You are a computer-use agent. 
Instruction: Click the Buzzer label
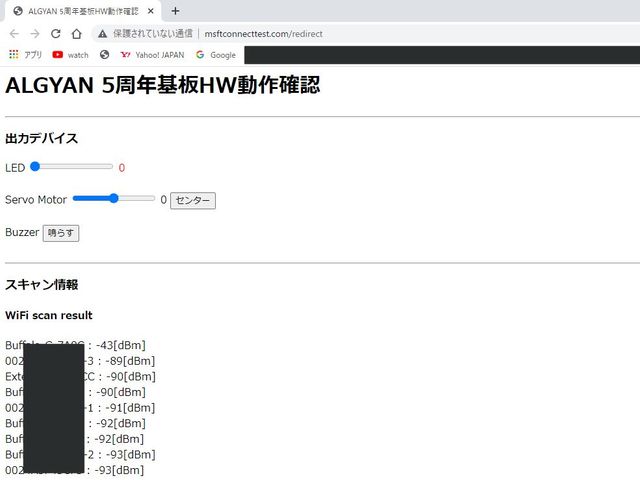pyautogui.click(x=22, y=232)
